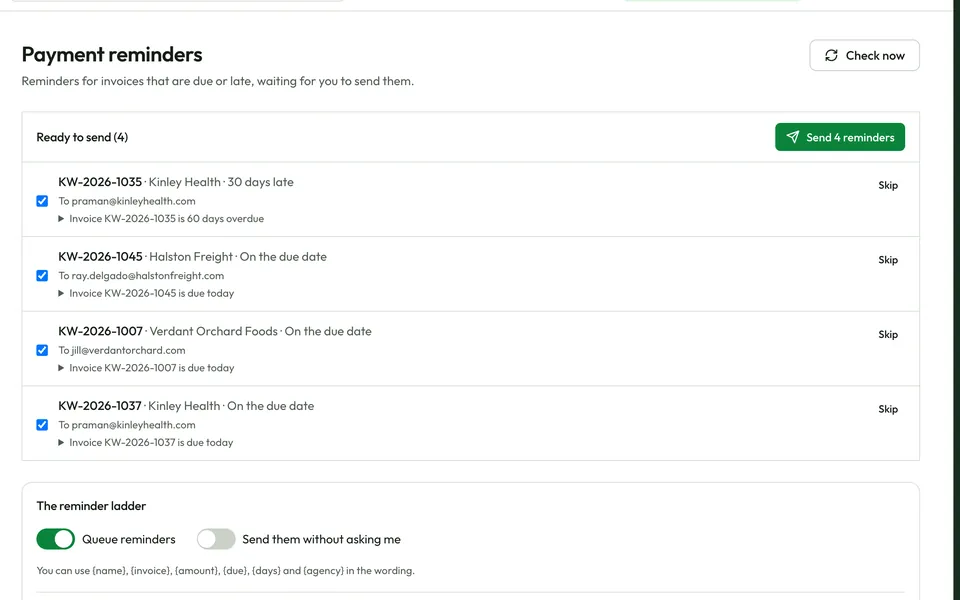960x600 pixels.
Task: Expand the KW-2026-1007 is due today preview
Action: 146,368
